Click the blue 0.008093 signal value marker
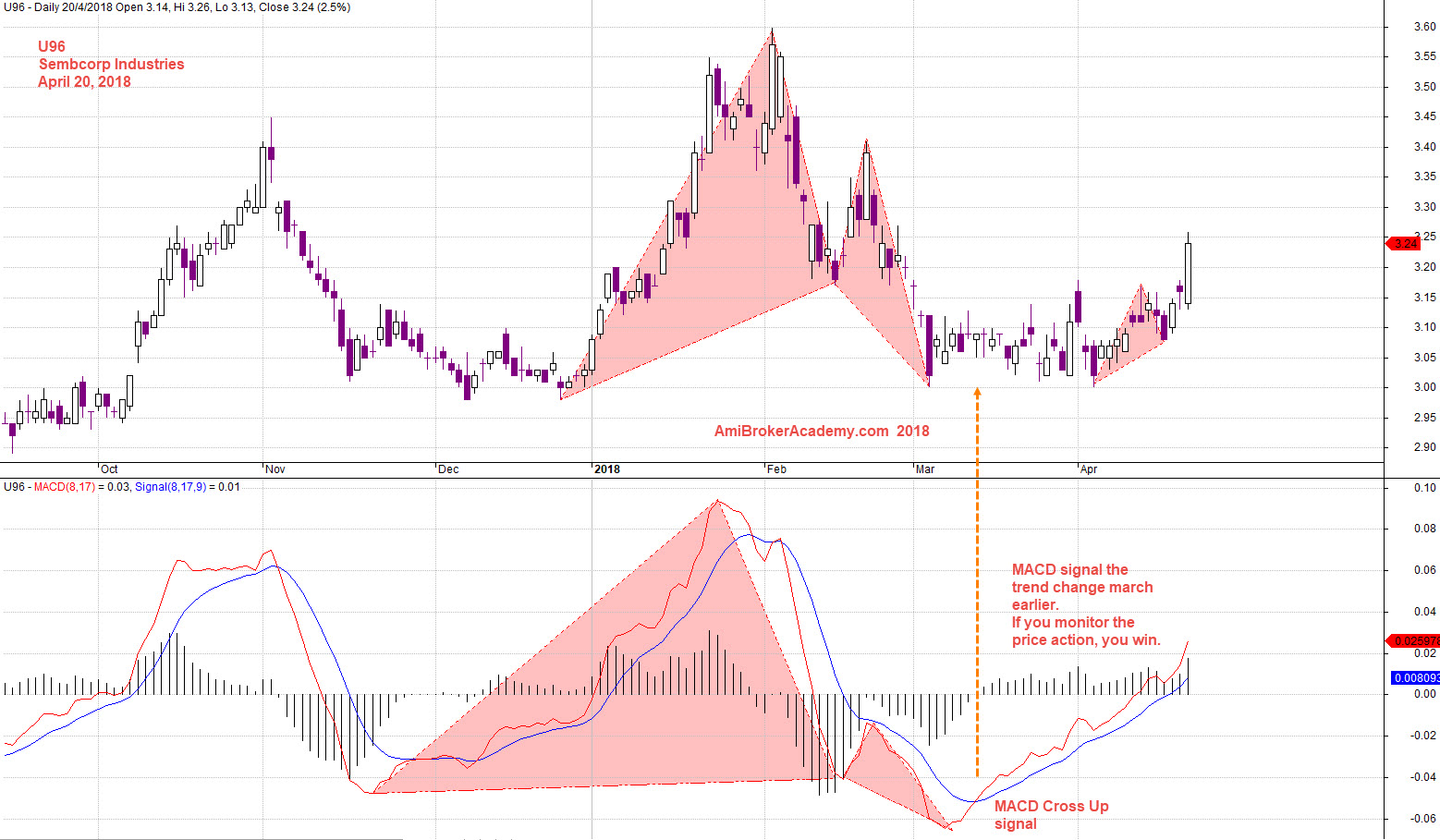 1415,678
